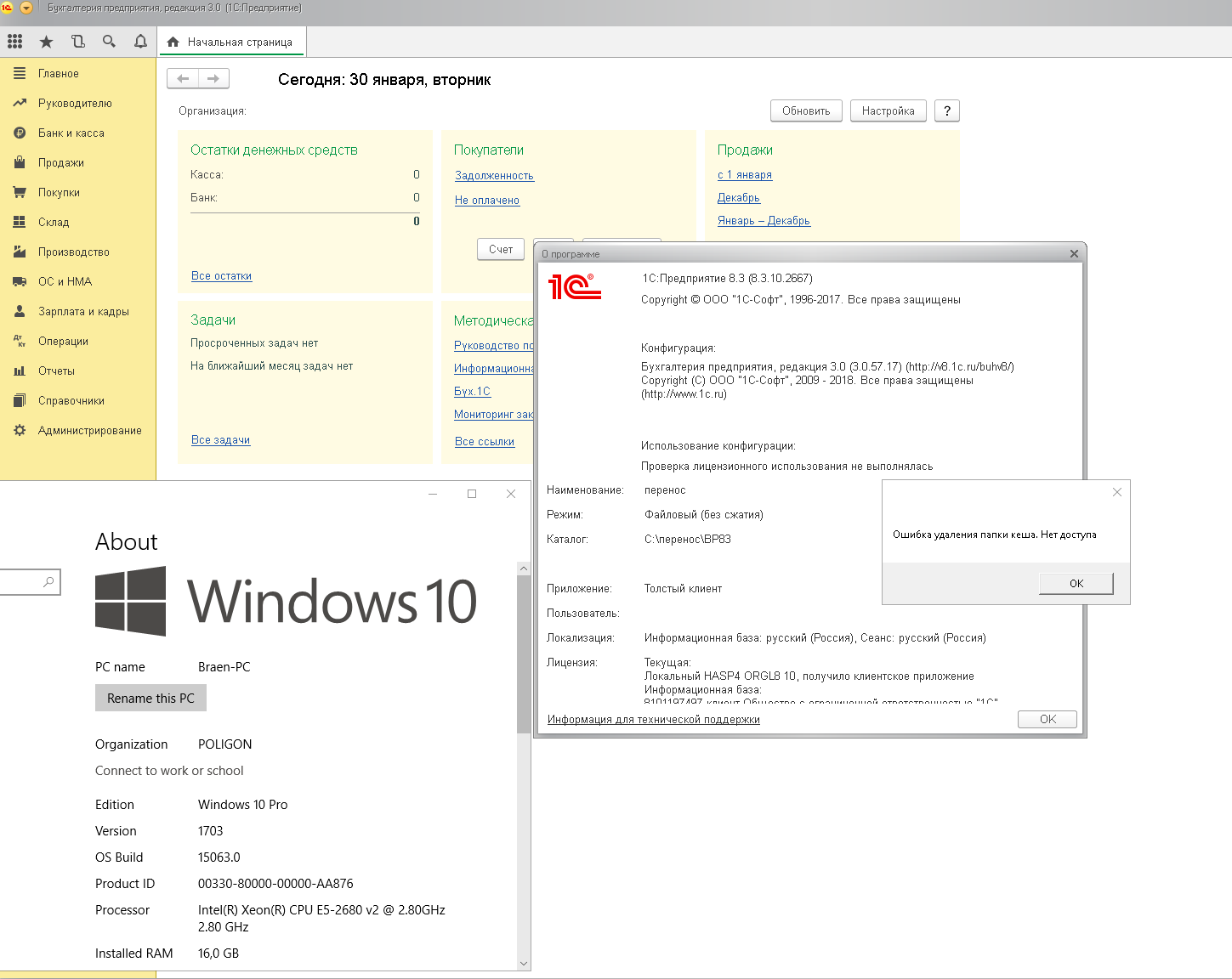
Task: Click the Windows About vertical scrollbar thumb
Action: pos(524,654)
